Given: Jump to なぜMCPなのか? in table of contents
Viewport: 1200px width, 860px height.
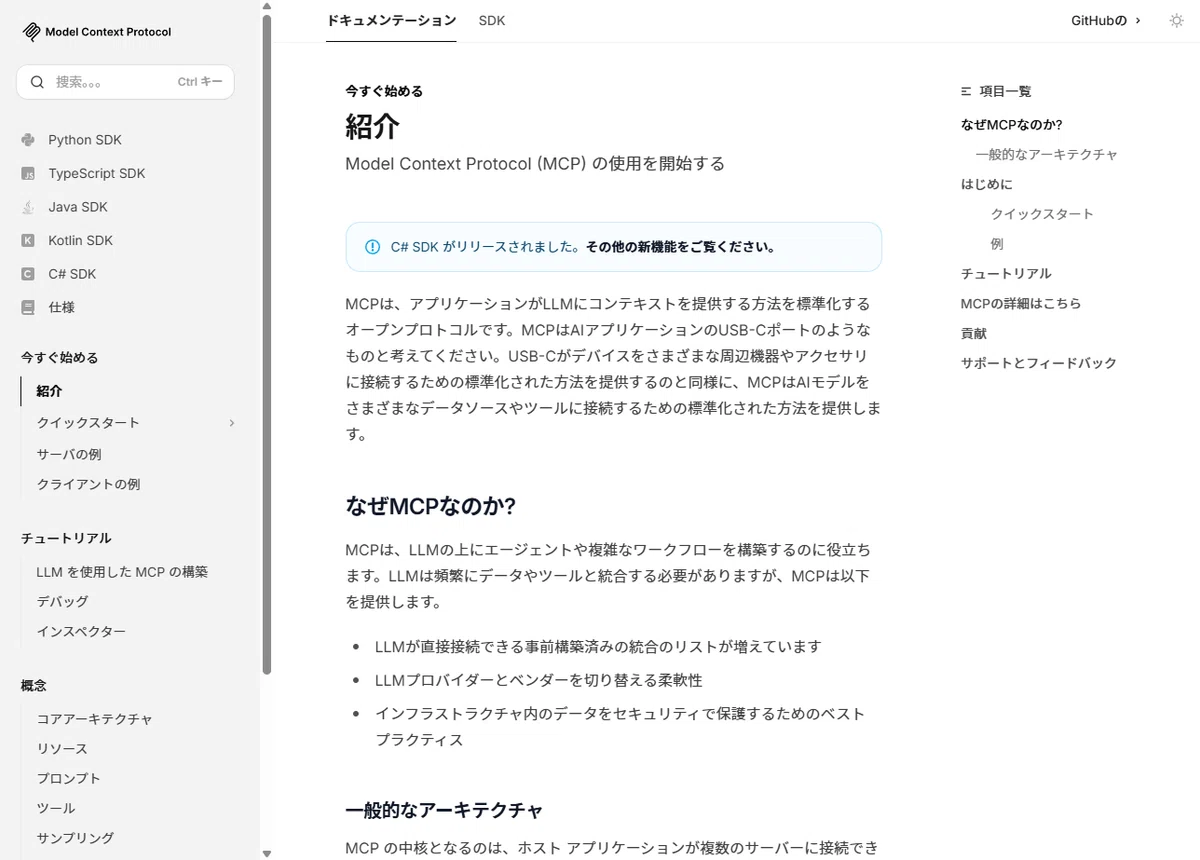Looking at the screenshot, I should click(1011, 125).
